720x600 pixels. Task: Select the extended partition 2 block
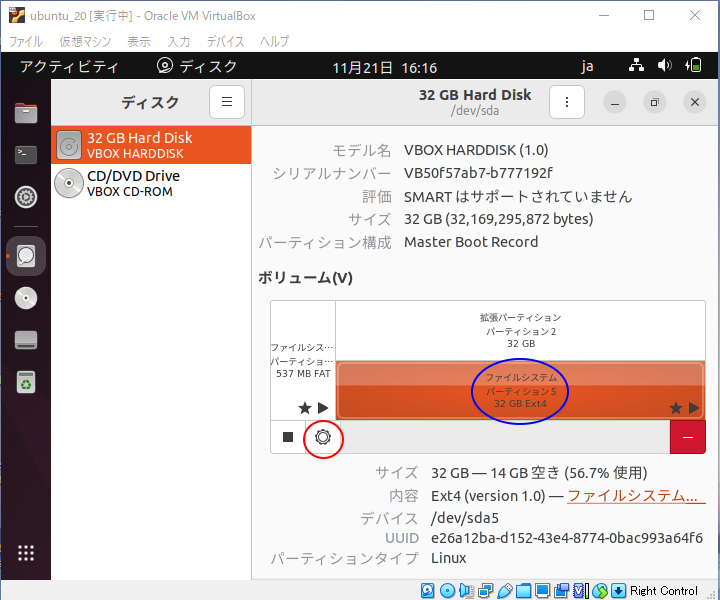[520, 331]
